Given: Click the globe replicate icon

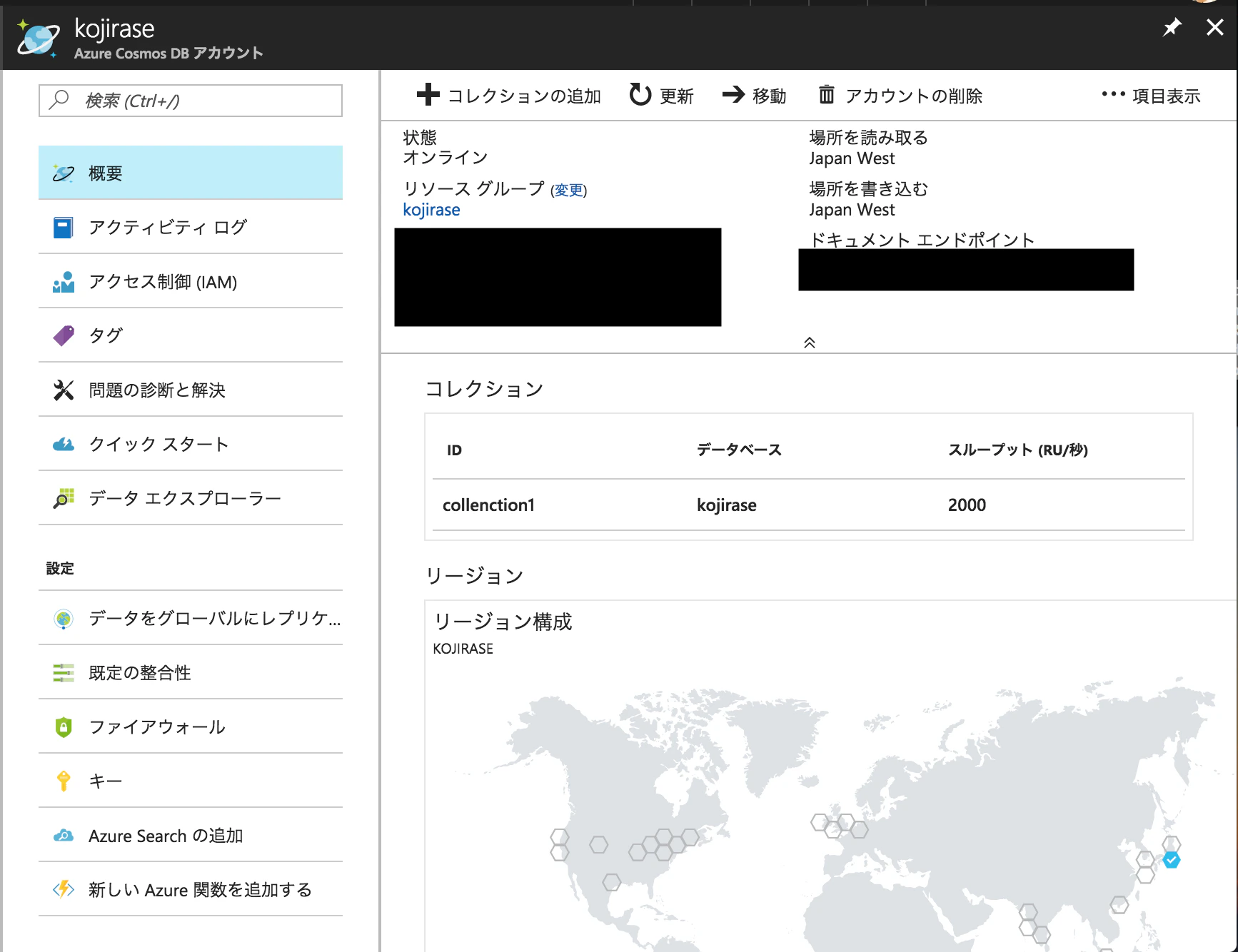Looking at the screenshot, I should (x=64, y=619).
